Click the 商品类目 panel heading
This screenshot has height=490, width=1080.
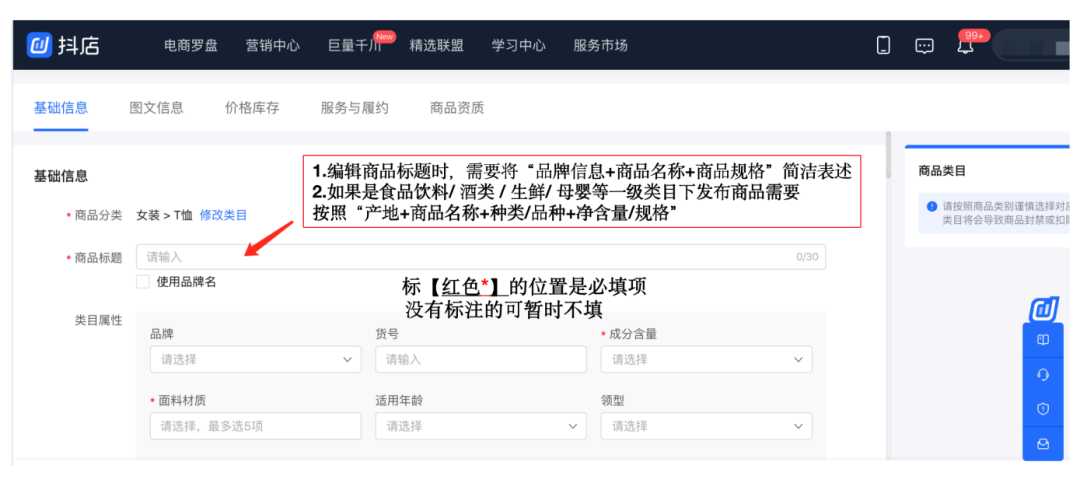(x=943, y=171)
